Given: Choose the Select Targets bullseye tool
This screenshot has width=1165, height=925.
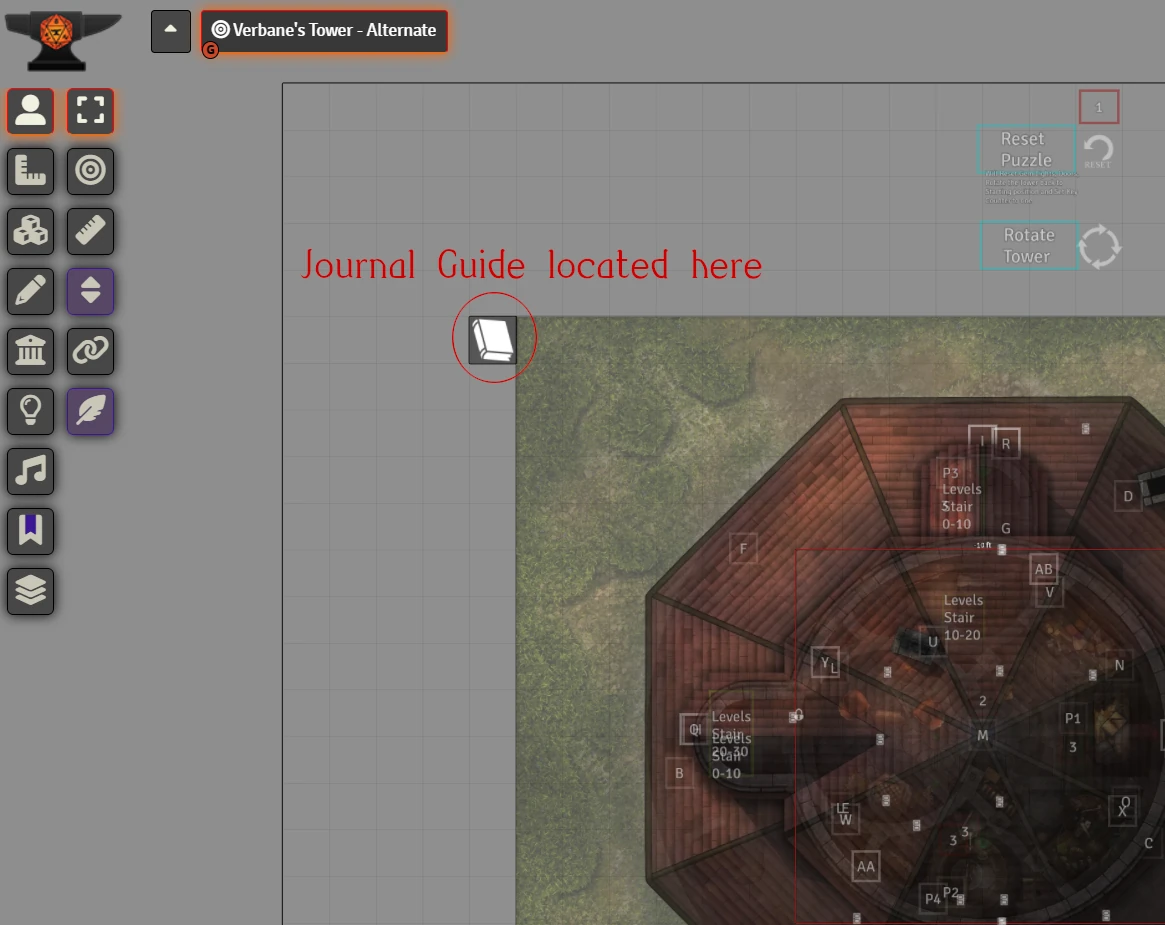Looking at the screenshot, I should tap(91, 171).
